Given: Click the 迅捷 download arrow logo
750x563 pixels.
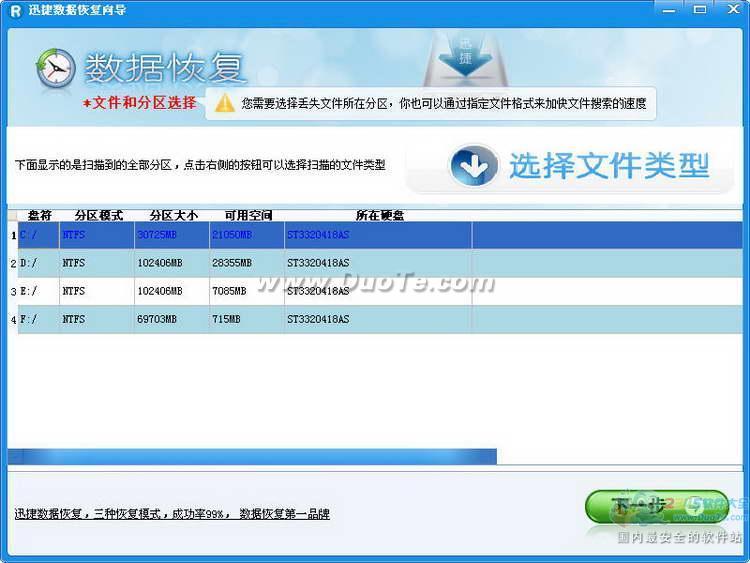Looking at the screenshot, I should [x=465, y=57].
